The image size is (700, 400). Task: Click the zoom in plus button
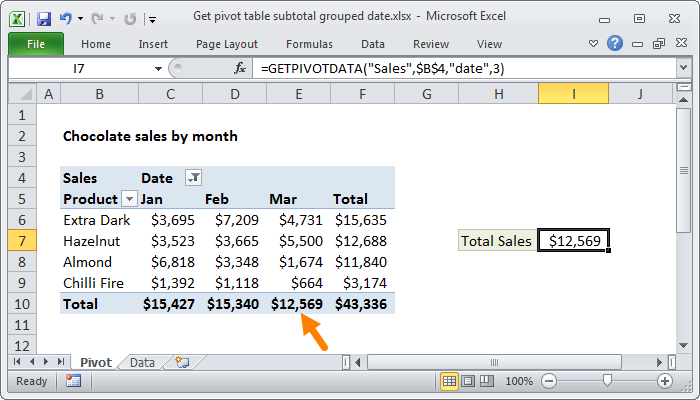pyautogui.click(x=664, y=381)
